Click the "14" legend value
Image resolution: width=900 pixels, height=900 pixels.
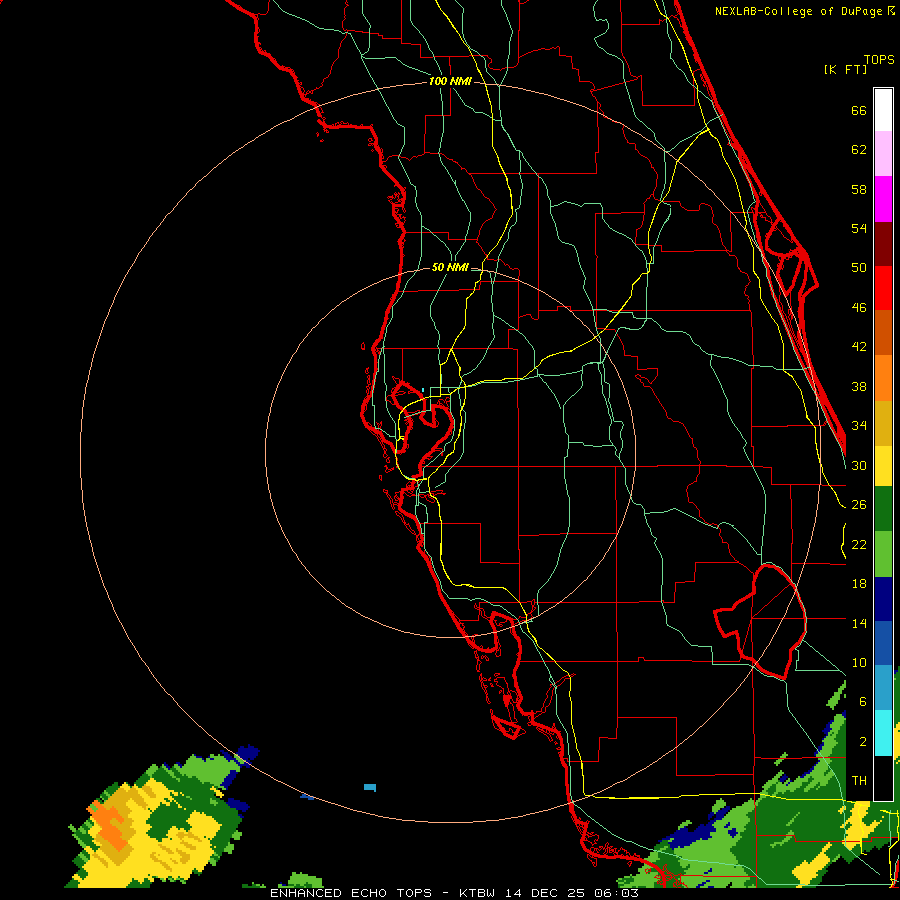coord(859,624)
